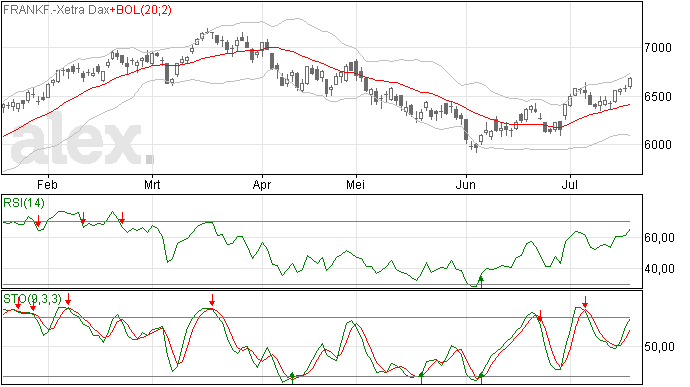The height and width of the screenshot is (387, 690).
Task: Select the 60,00 RSI axis value
Action: pos(659,238)
